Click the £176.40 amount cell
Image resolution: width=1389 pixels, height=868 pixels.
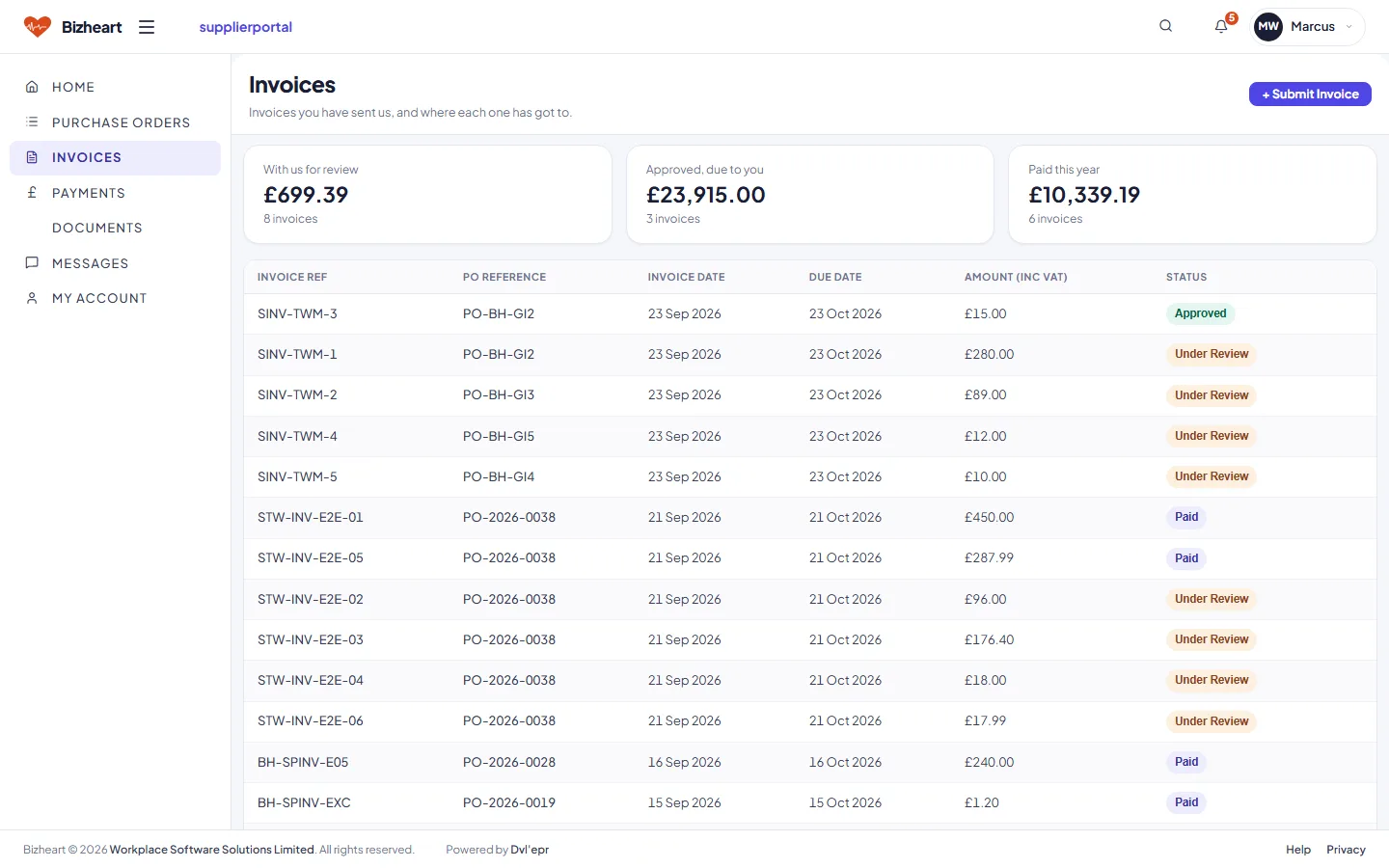990,639
